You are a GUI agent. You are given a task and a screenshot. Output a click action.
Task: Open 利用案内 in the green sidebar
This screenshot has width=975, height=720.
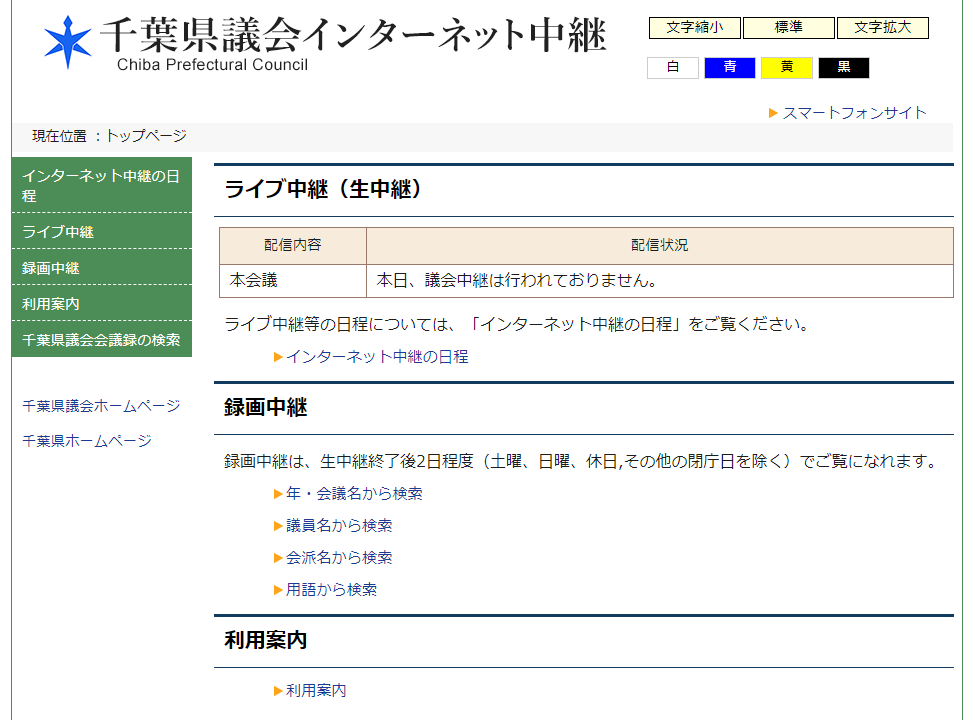(51, 304)
